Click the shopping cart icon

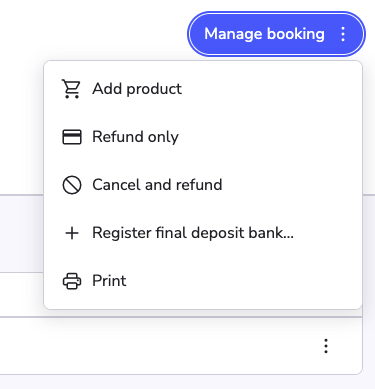(72, 89)
